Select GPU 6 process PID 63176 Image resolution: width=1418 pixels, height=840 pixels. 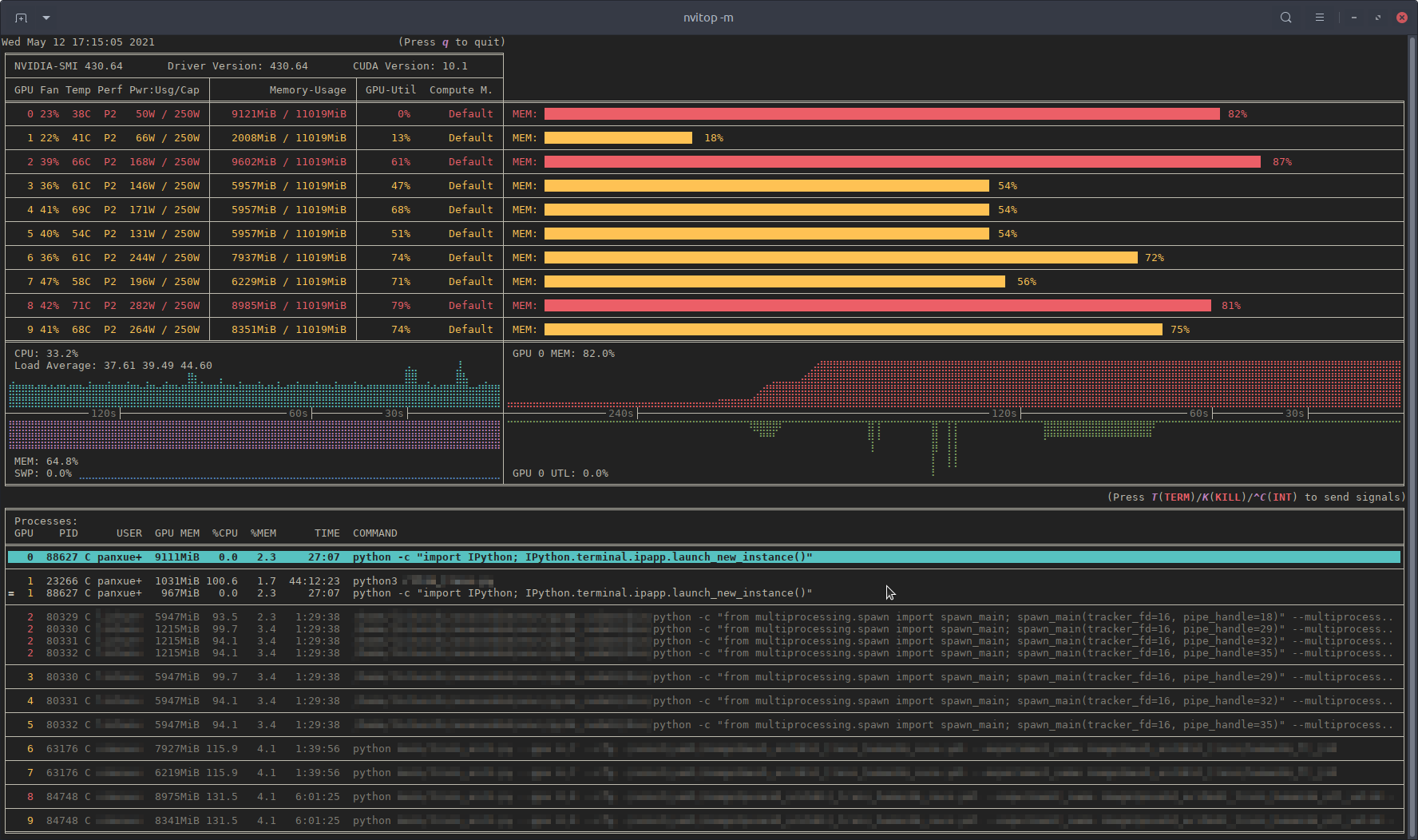coord(62,749)
